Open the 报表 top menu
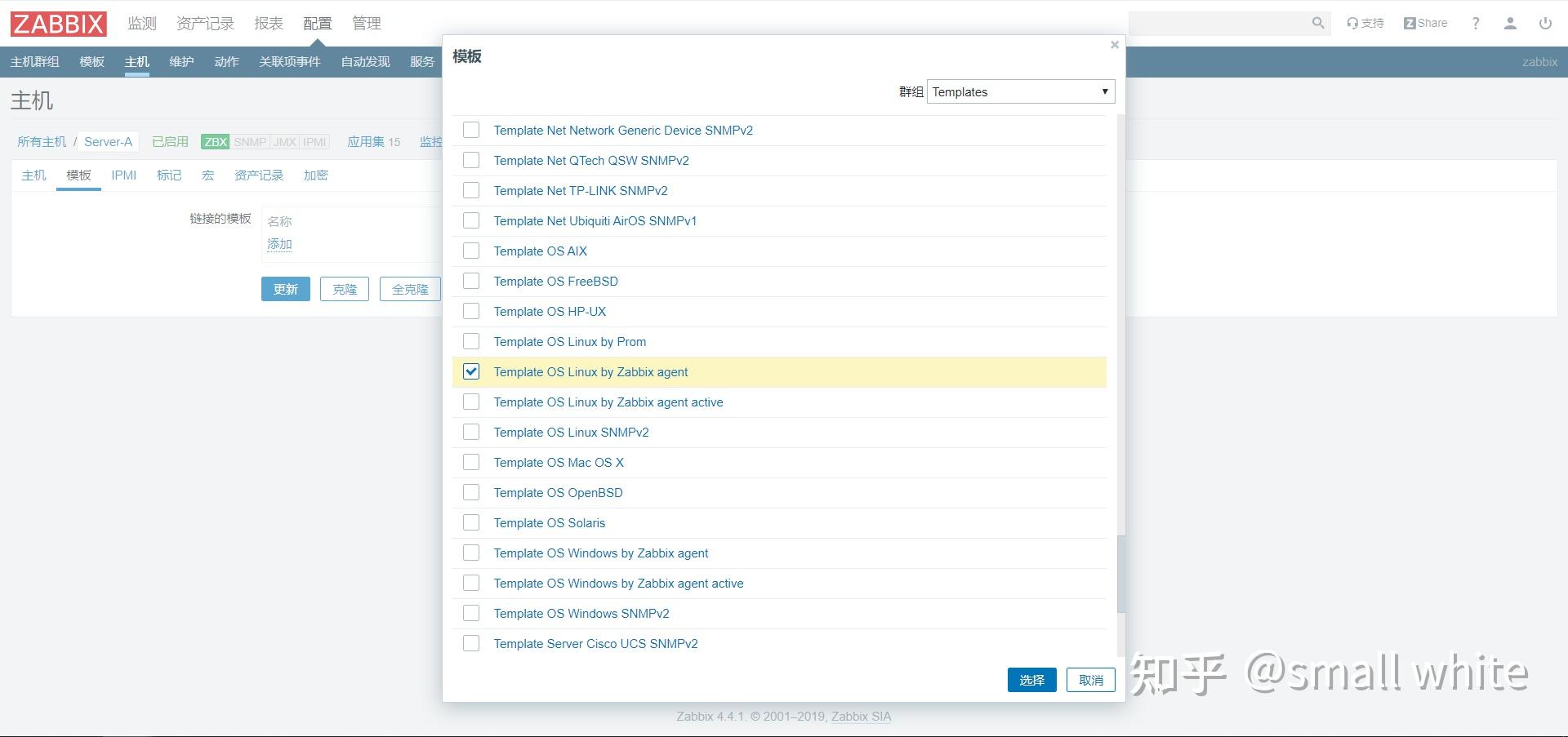The height and width of the screenshot is (737, 1568). tap(269, 24)
